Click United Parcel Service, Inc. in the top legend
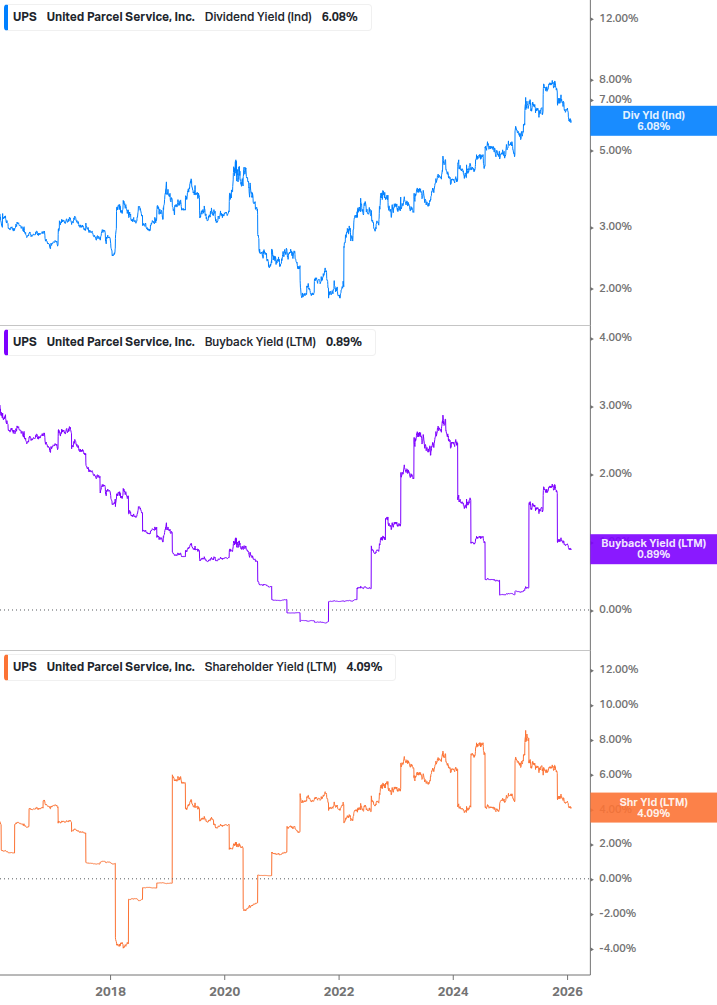717x1005 pixels. point(121,17)
